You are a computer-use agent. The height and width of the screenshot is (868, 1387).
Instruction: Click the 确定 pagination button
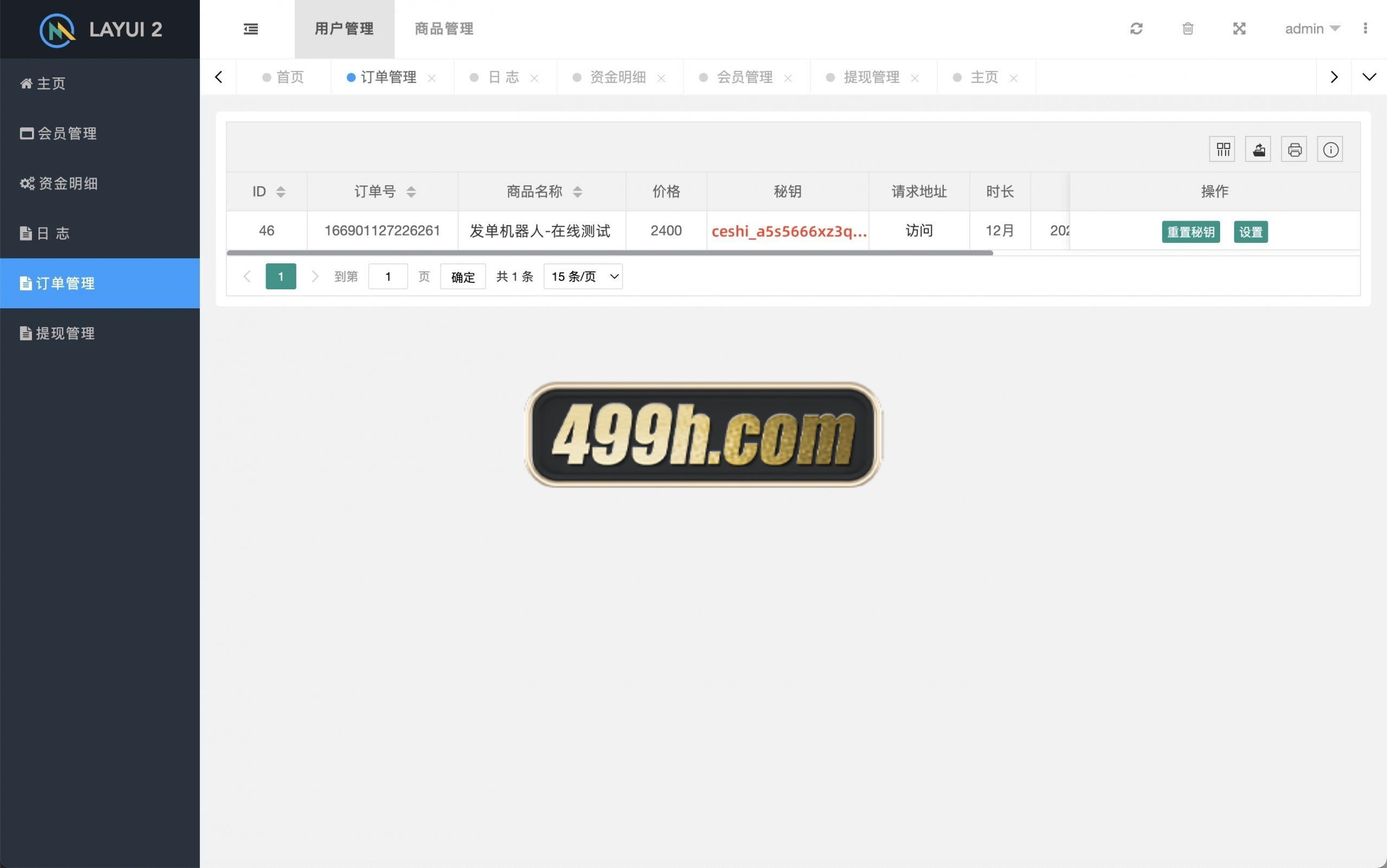click(x=463, y=277)
